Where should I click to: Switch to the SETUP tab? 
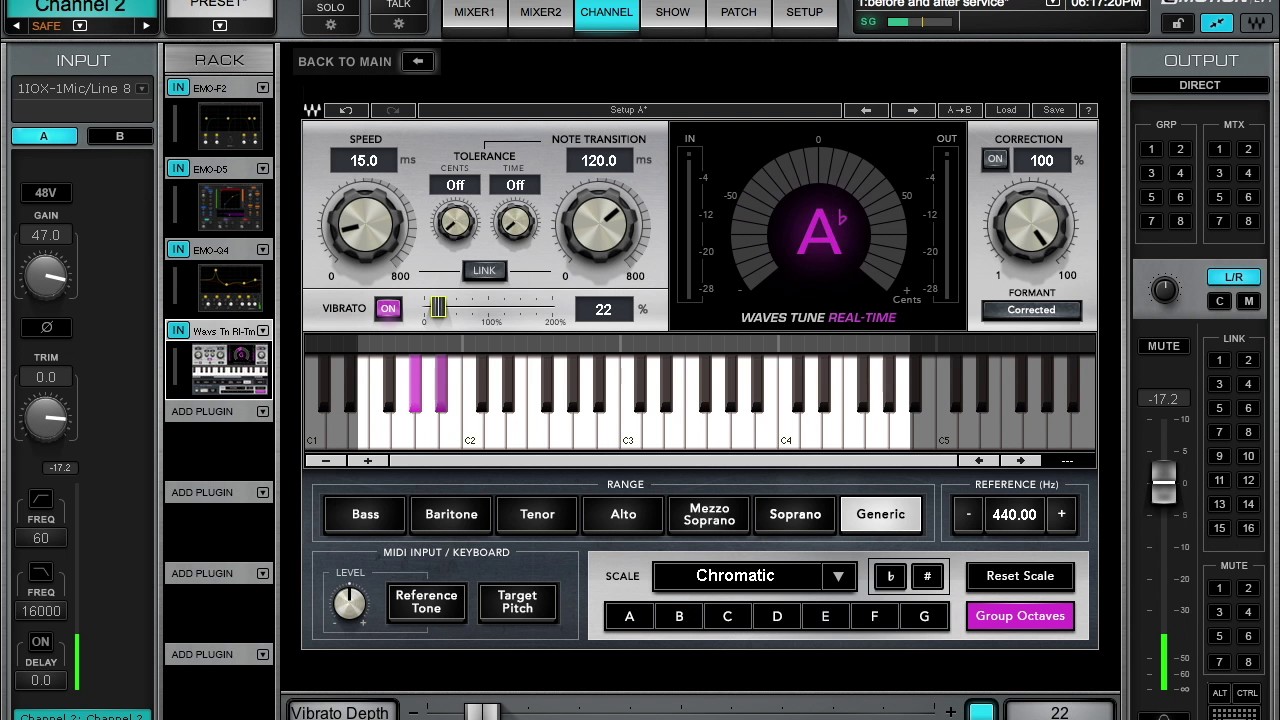click(804, 12)
